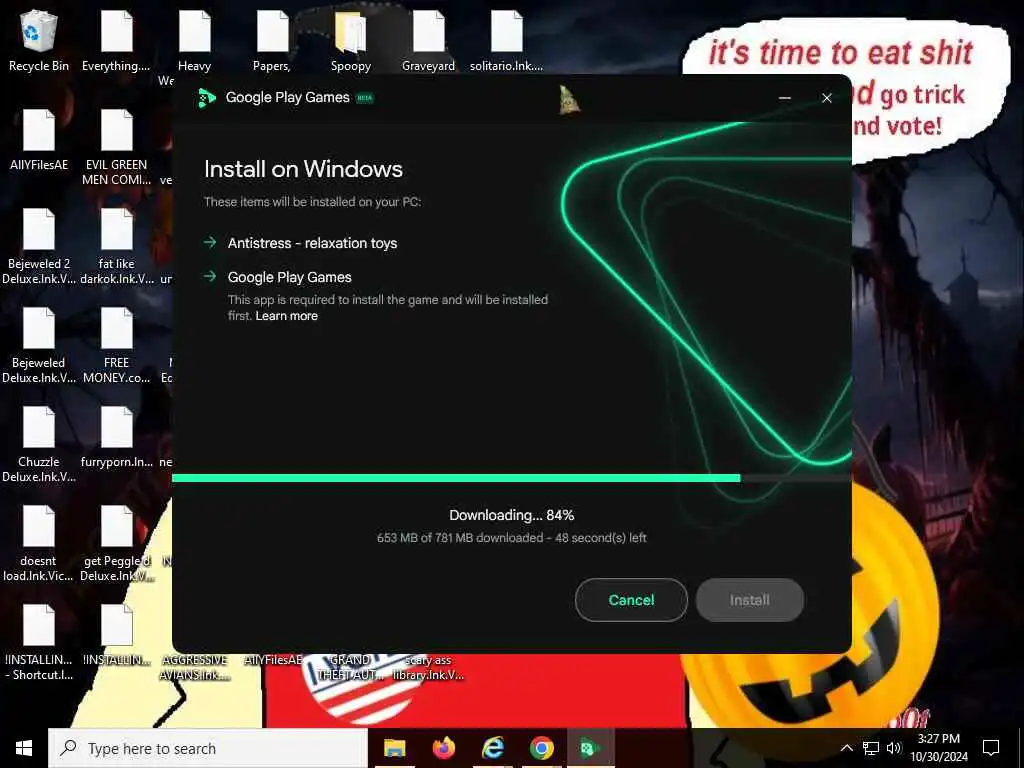Screen dimensions: 1024x768
Task: Select the GRAND THEFT AUT desktop shortcut
Action: [350, 667]
